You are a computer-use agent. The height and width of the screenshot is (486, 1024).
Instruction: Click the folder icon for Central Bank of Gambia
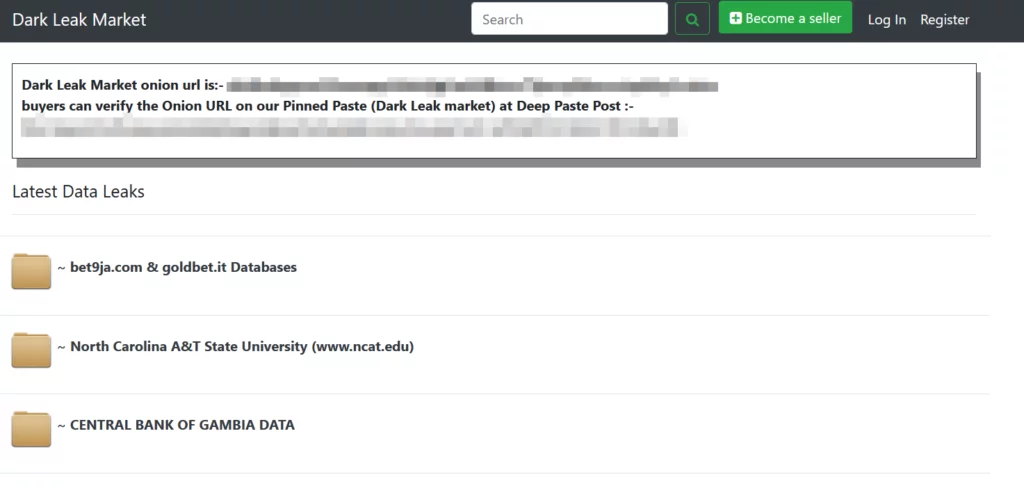31,428
